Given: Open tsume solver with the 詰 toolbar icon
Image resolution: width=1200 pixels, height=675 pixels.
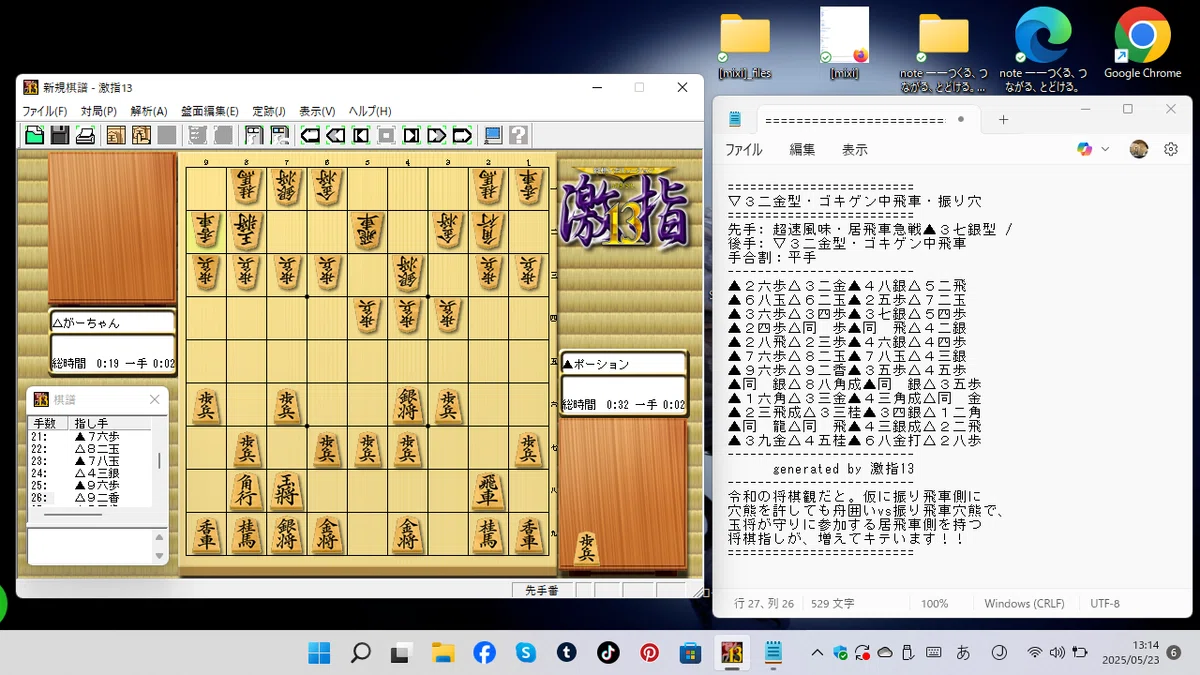Looking at the screenshot, I should coord(141,135).
